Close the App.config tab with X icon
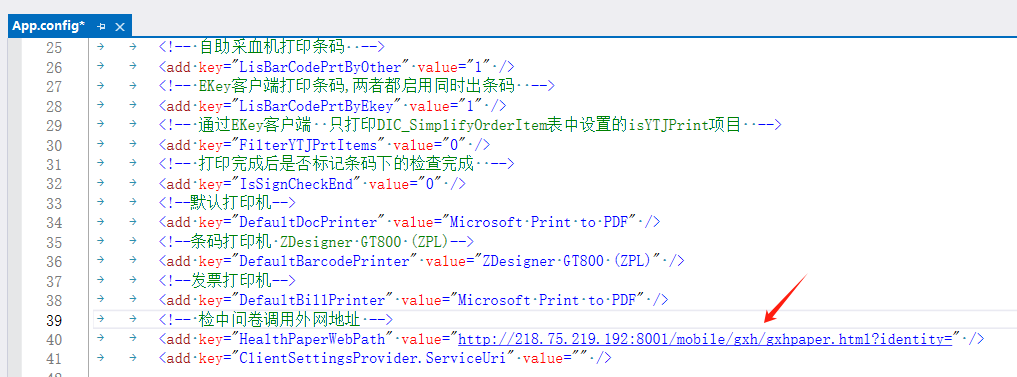The width and height of the screenshot is (1017, 377). [x=119, y=27]
